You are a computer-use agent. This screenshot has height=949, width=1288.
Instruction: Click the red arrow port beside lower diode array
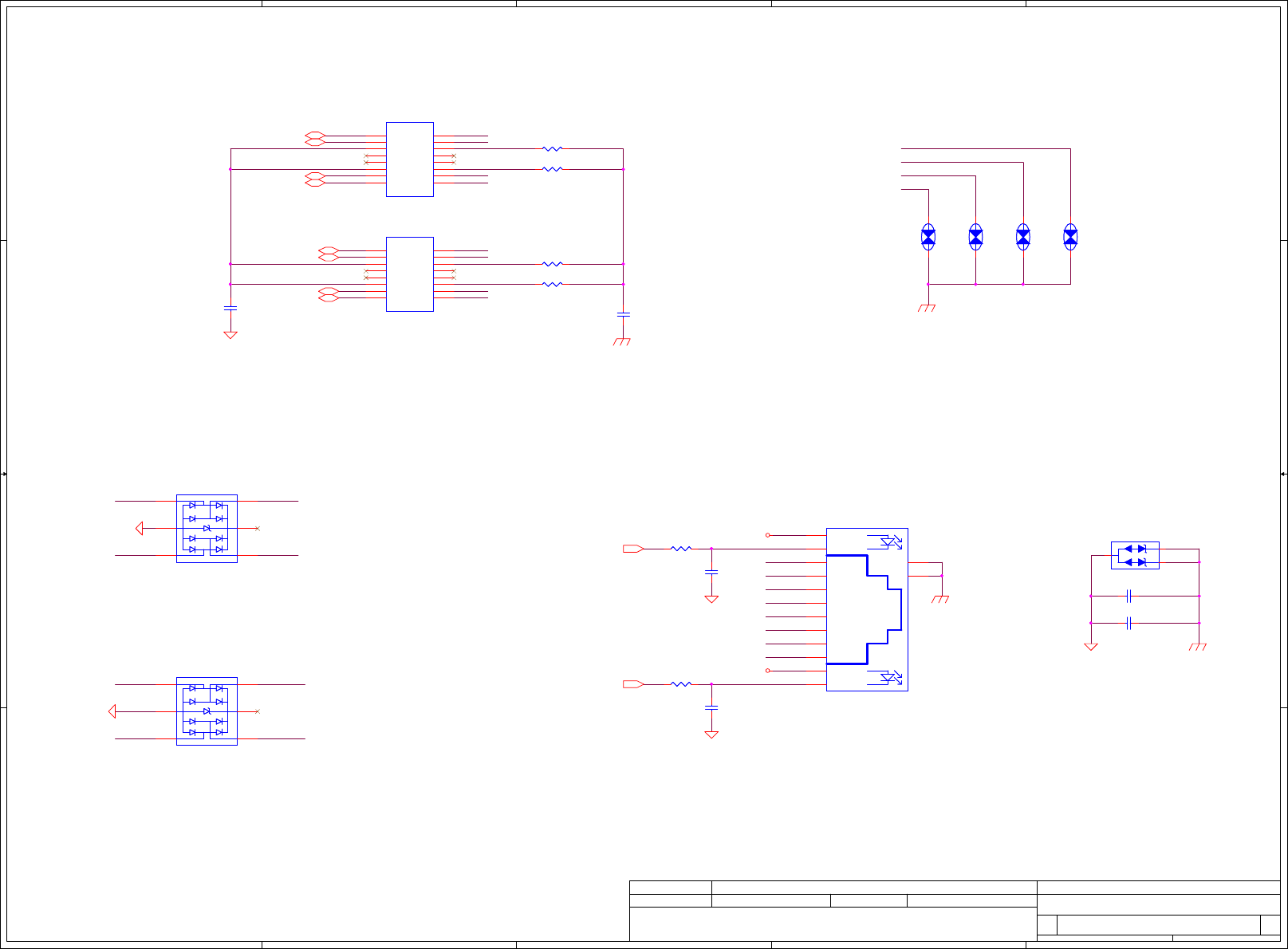tap(112, 711)
